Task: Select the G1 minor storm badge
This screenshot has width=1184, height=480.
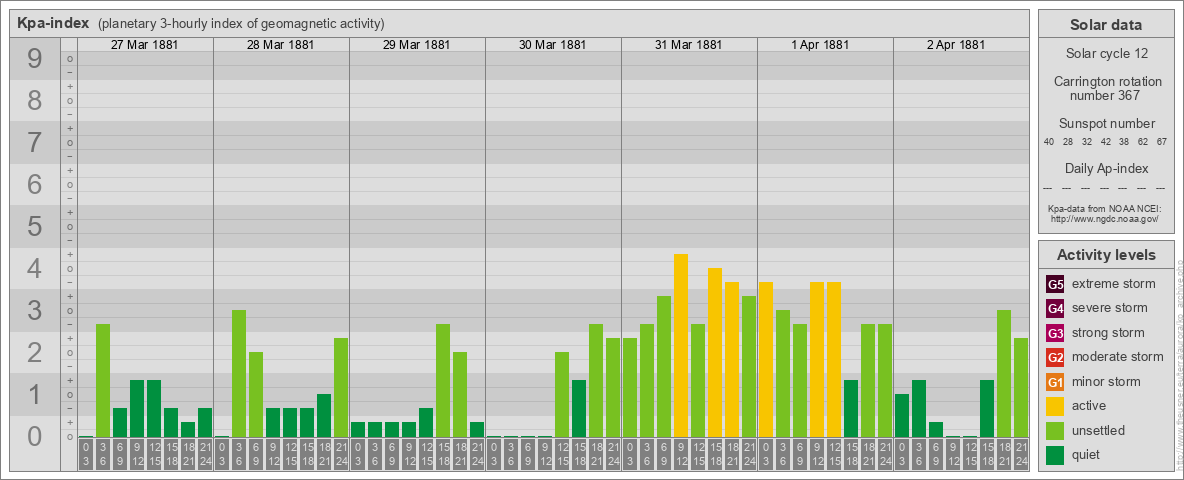Action: tap(1055, 382)
